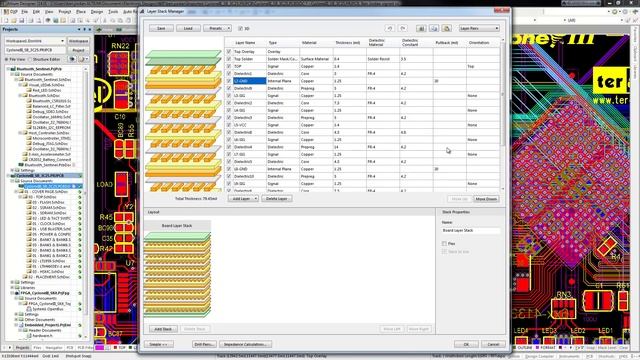Uncheck the Top Solder layer checkbox
The height and width of the screenshot is (360, 640).
(229, 59)
